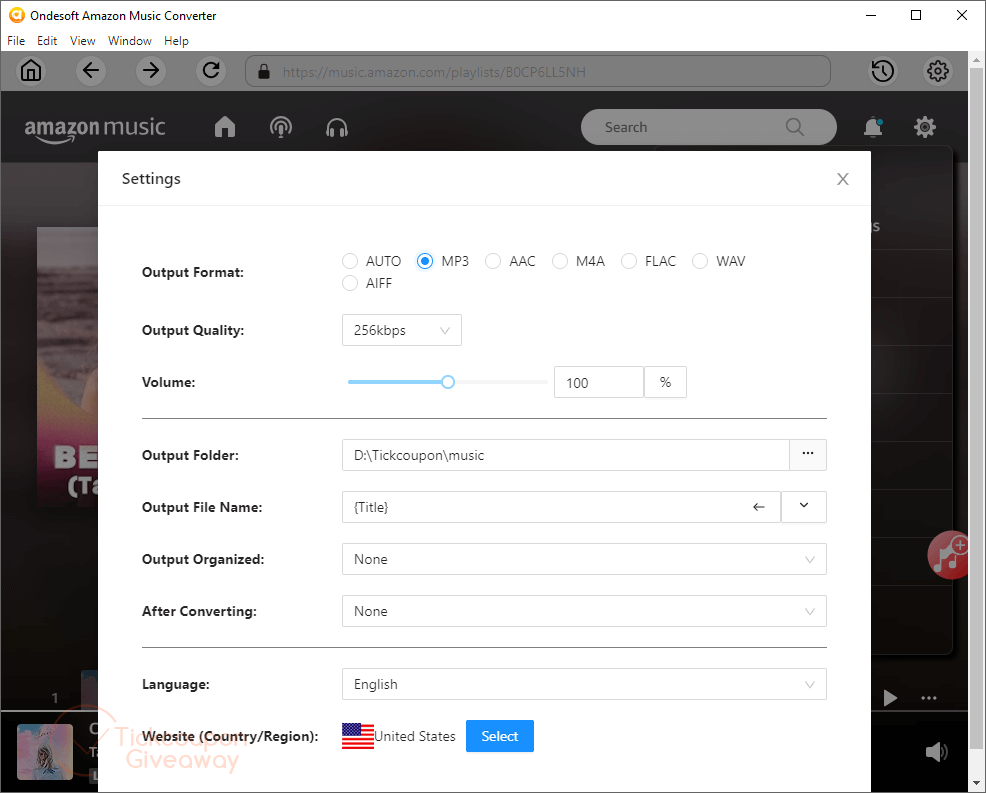Select AUTO output format
This screenshot has width=986, height=793.
point(350,261)
